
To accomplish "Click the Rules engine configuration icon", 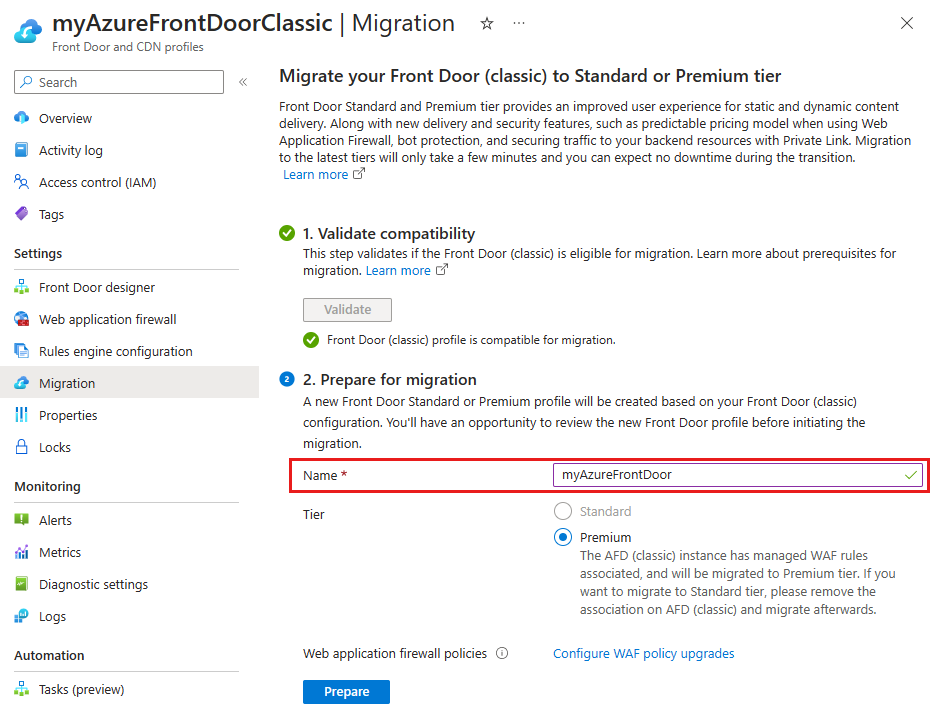I will (21, 351).
